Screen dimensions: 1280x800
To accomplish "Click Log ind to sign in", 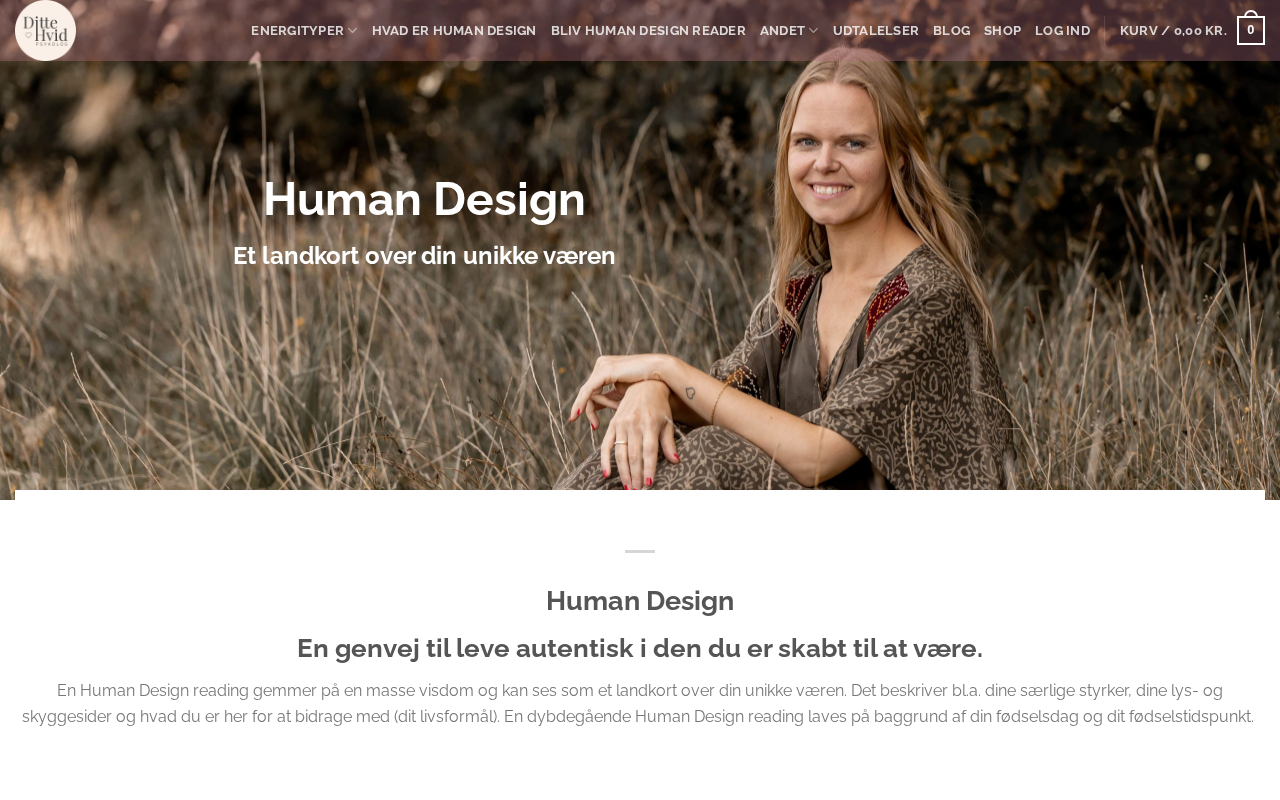I will point(1062,31).
